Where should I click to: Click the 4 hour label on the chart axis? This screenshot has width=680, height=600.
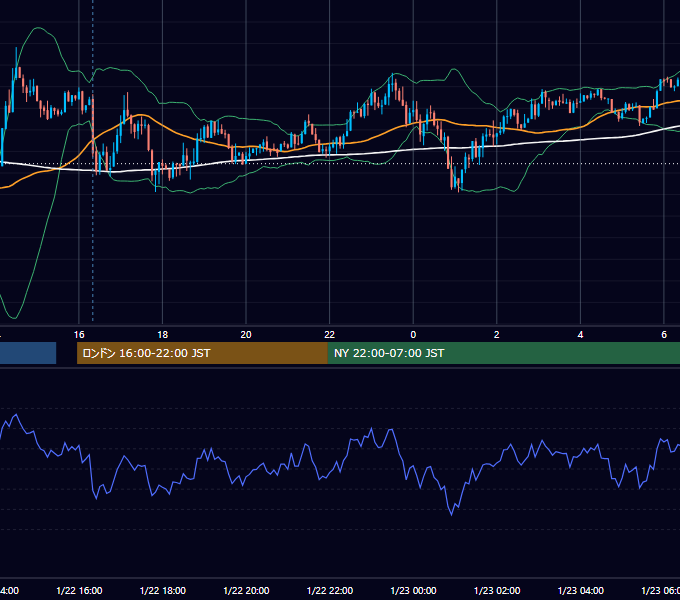[580, 335]
